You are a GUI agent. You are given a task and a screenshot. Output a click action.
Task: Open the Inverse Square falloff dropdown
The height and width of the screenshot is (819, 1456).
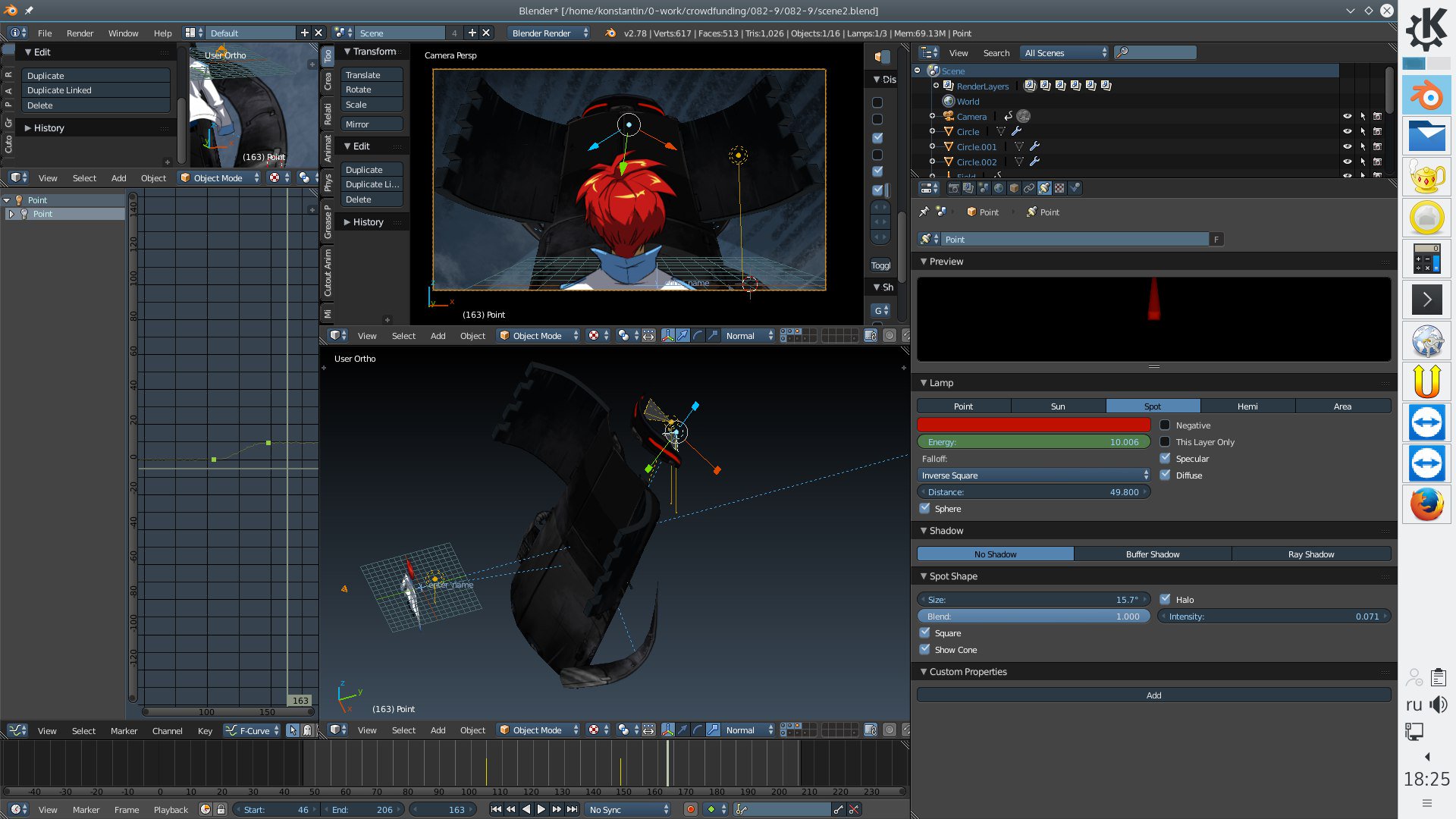tap(1034, 475)
